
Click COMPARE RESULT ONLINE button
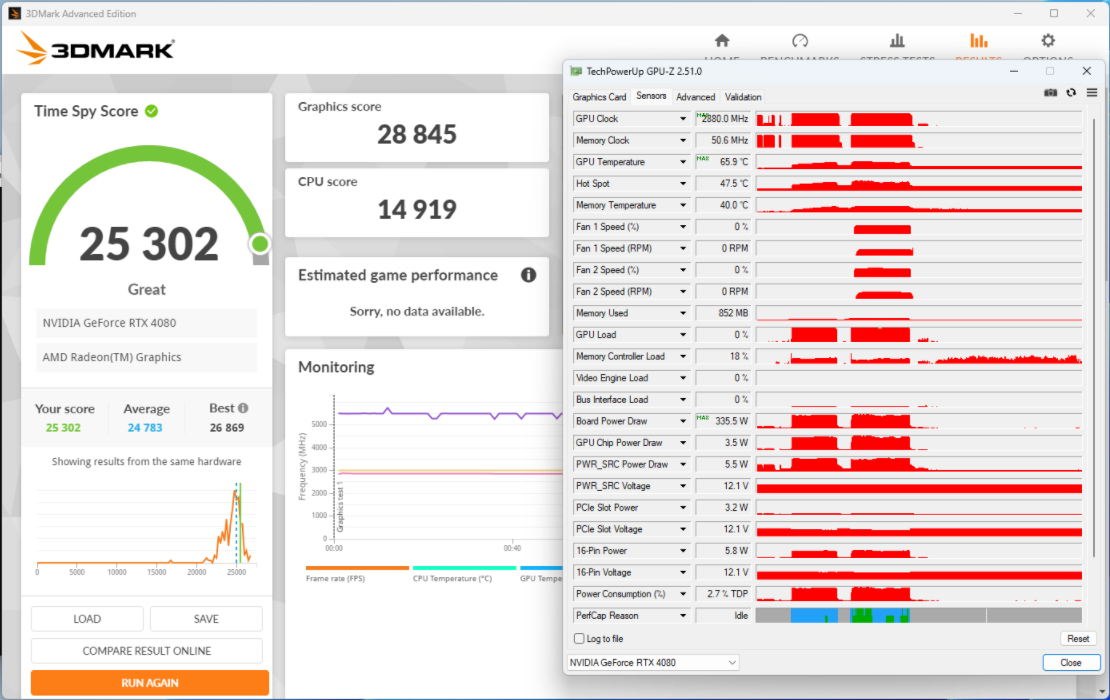147,651
